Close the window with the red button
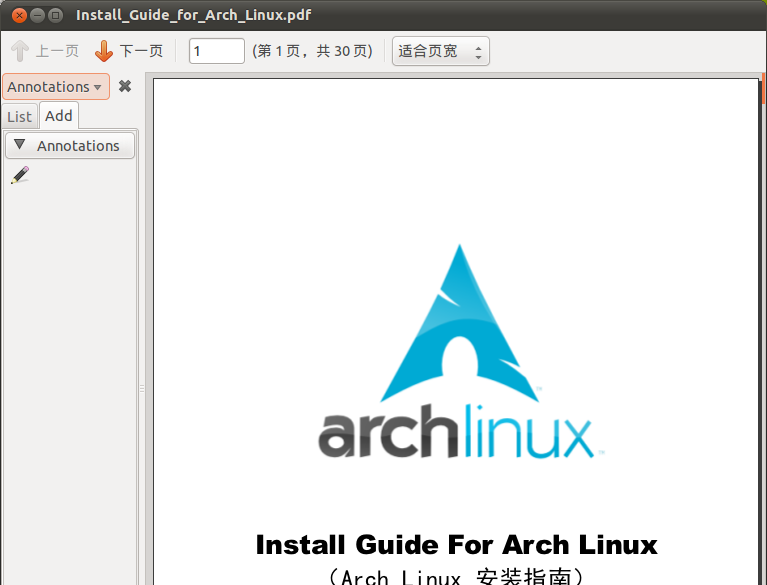 pos(19,15)
